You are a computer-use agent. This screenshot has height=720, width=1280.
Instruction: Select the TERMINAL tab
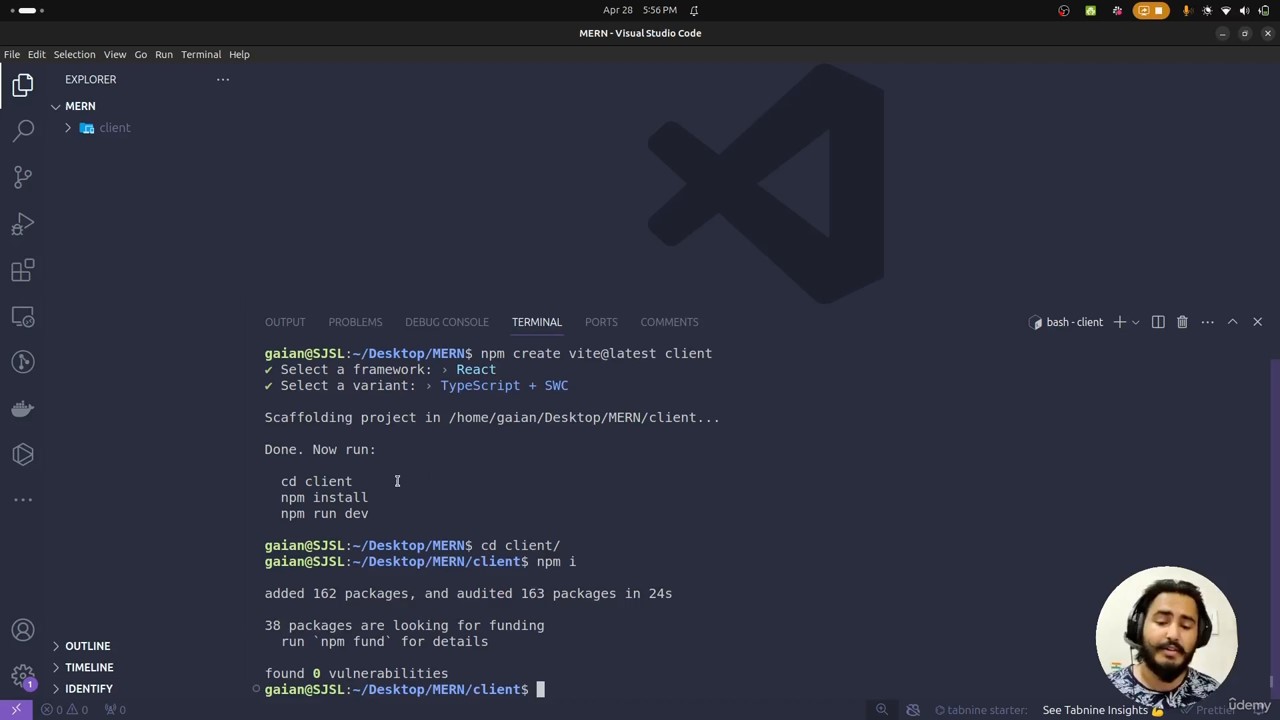pos(537,322)
